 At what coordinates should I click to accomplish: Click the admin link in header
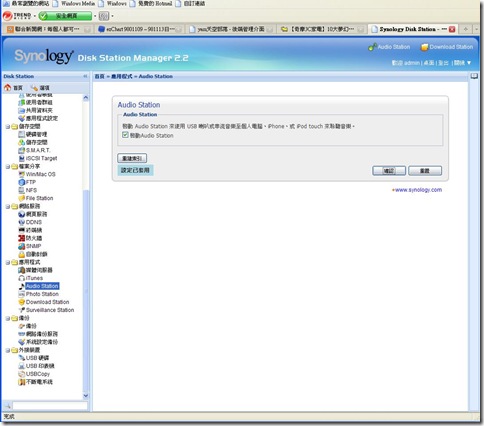[x=411, y=63]
